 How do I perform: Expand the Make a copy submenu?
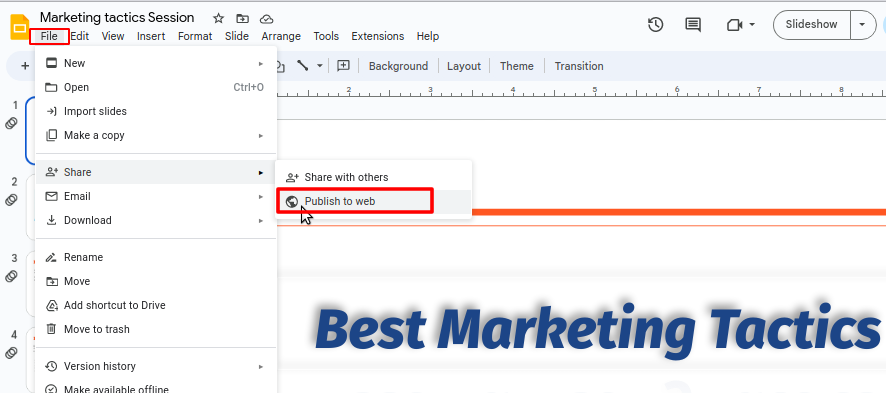pyautogui.click(x=260, y=136)
